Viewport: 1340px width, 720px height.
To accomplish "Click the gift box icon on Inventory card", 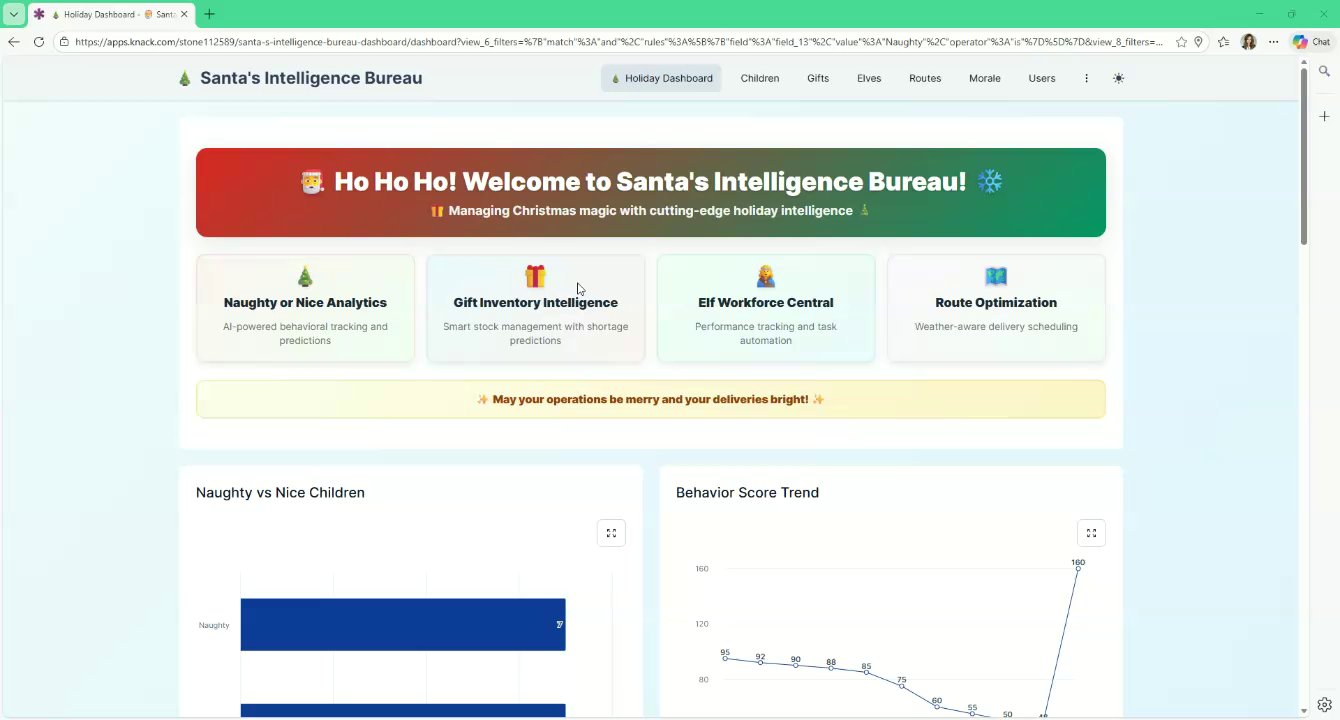I will (535, 276).
